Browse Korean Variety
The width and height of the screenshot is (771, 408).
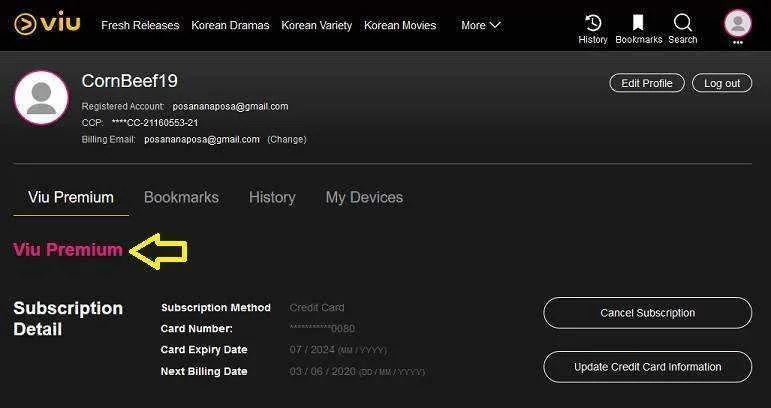tap(317, 25)
